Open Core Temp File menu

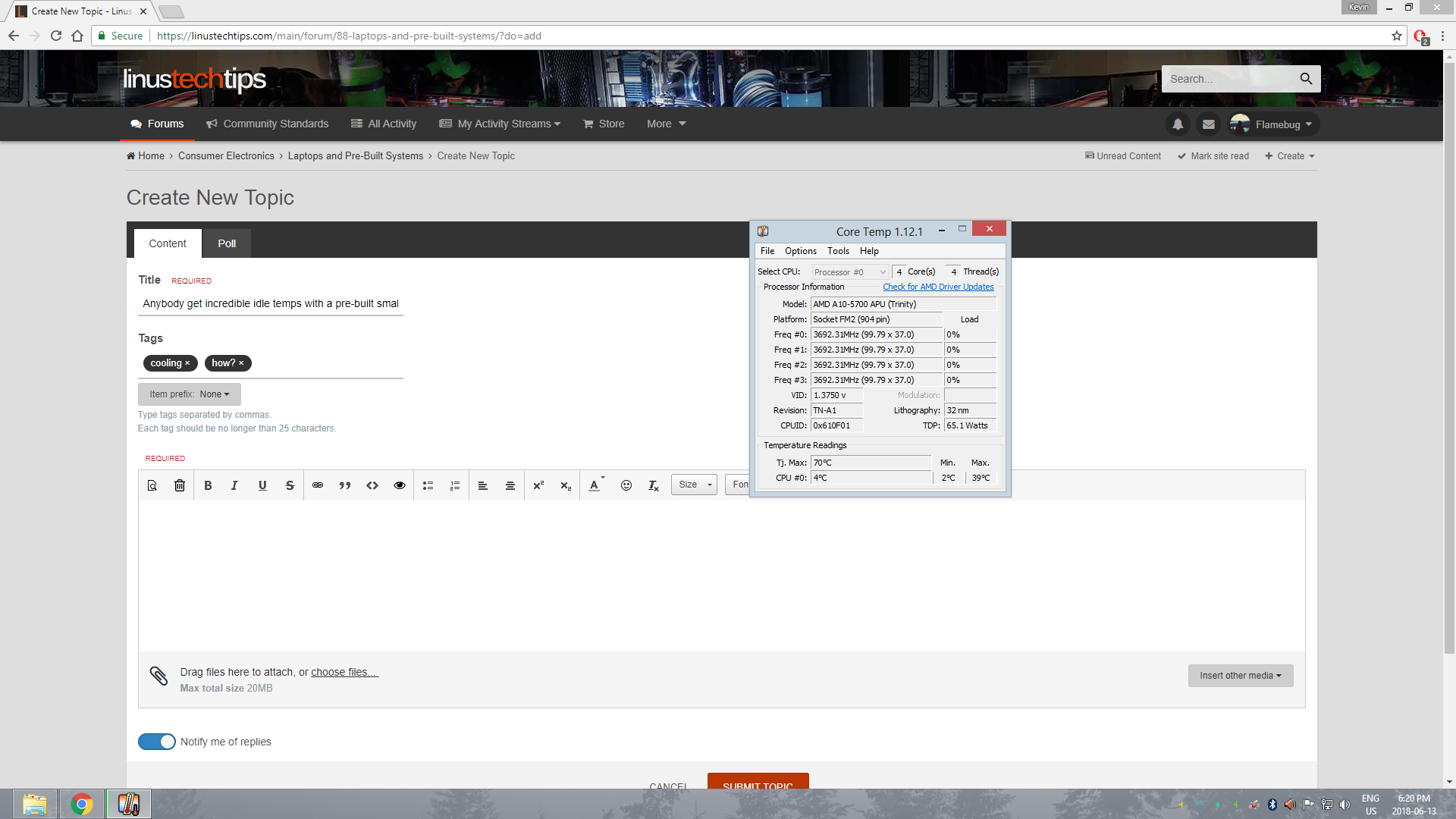pos(767,251)
